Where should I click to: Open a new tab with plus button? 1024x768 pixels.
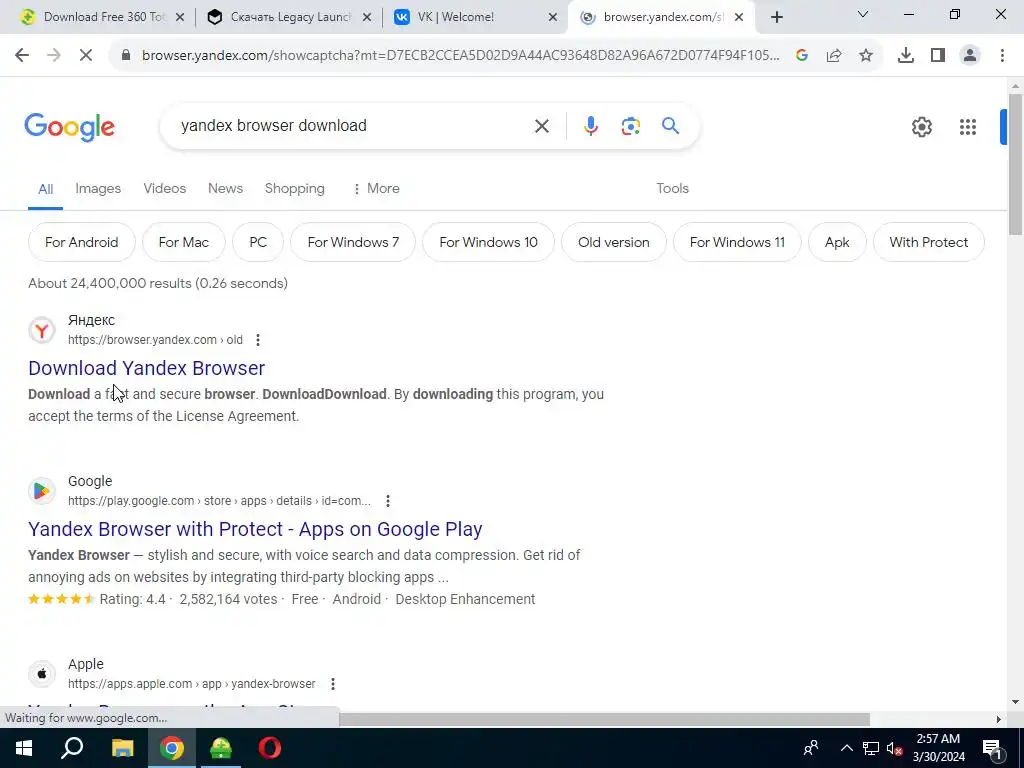point(776,18)
